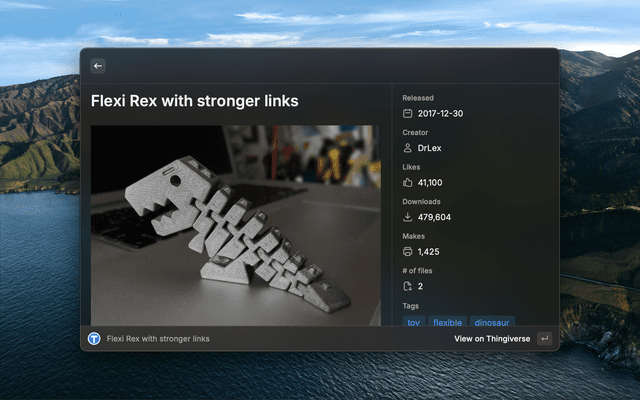Click the heading Flexi Rex with stronger links
Screen dimensions: 640x400
(x=194, y=101)
